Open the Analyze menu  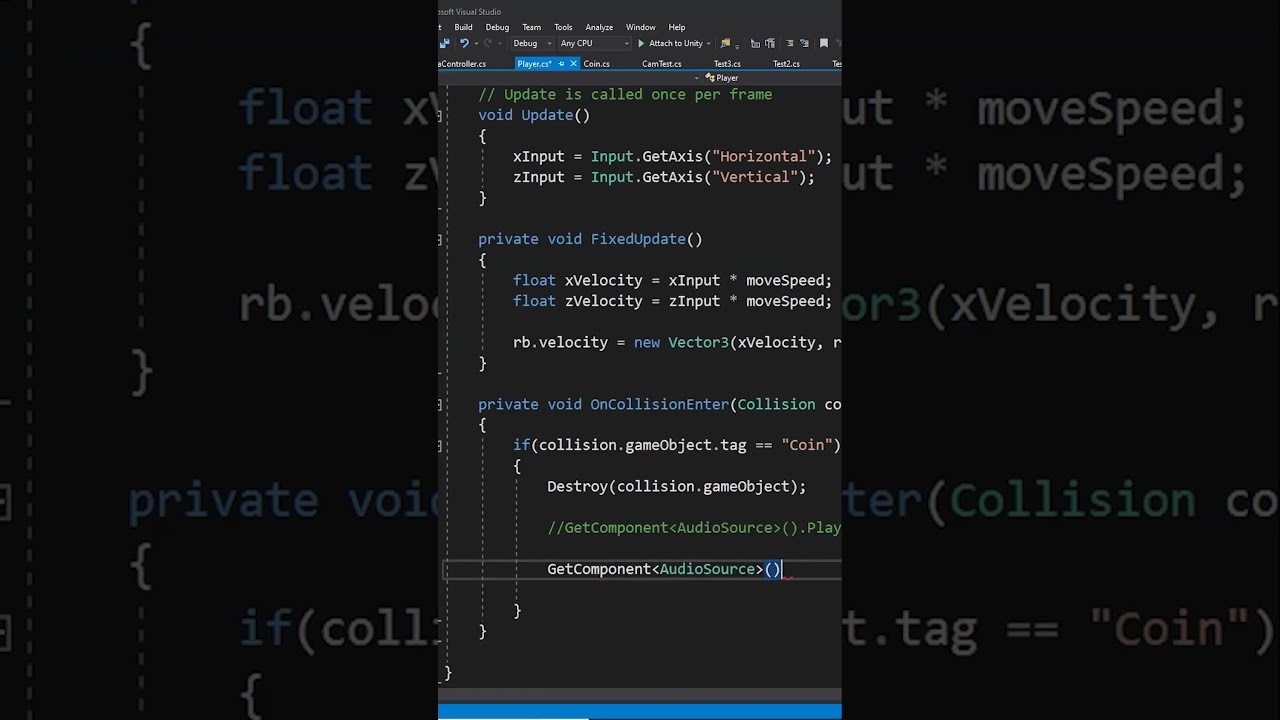tap(599, 27)
